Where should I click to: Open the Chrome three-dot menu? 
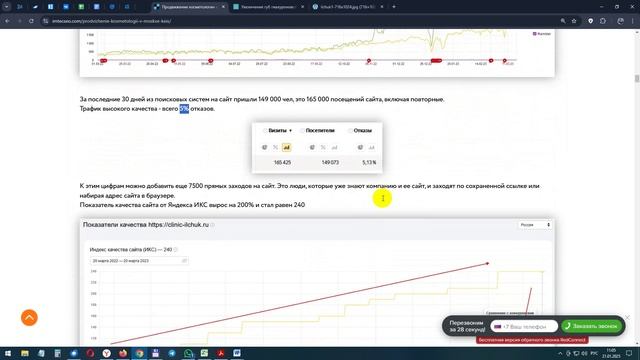pyautogui.click(x=633, y=21)
